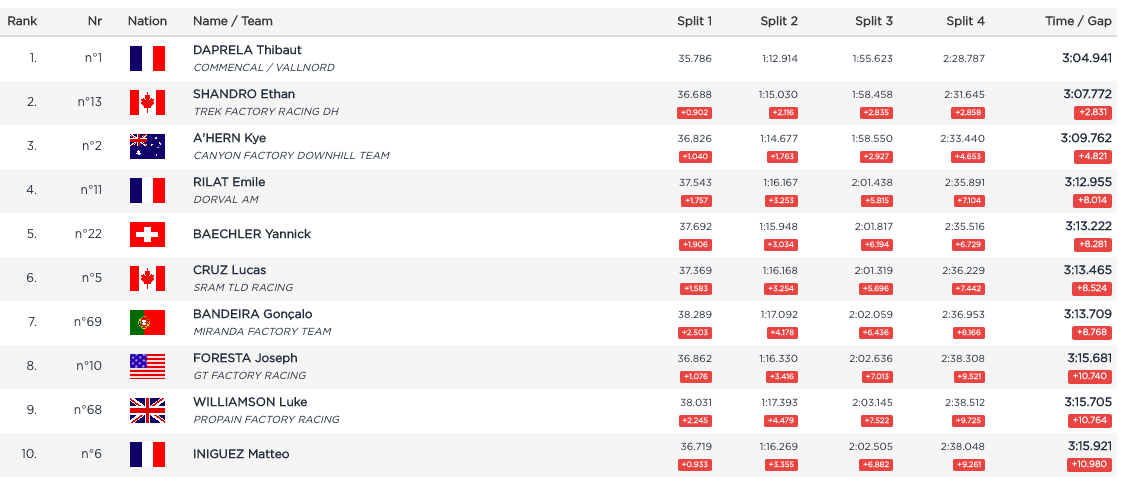The height and width of the screenshot is (485, 1126).
Task: Click the French flag beside DAPRELA Thibaut
Action: pyautogui.click(x=147, y=58)
